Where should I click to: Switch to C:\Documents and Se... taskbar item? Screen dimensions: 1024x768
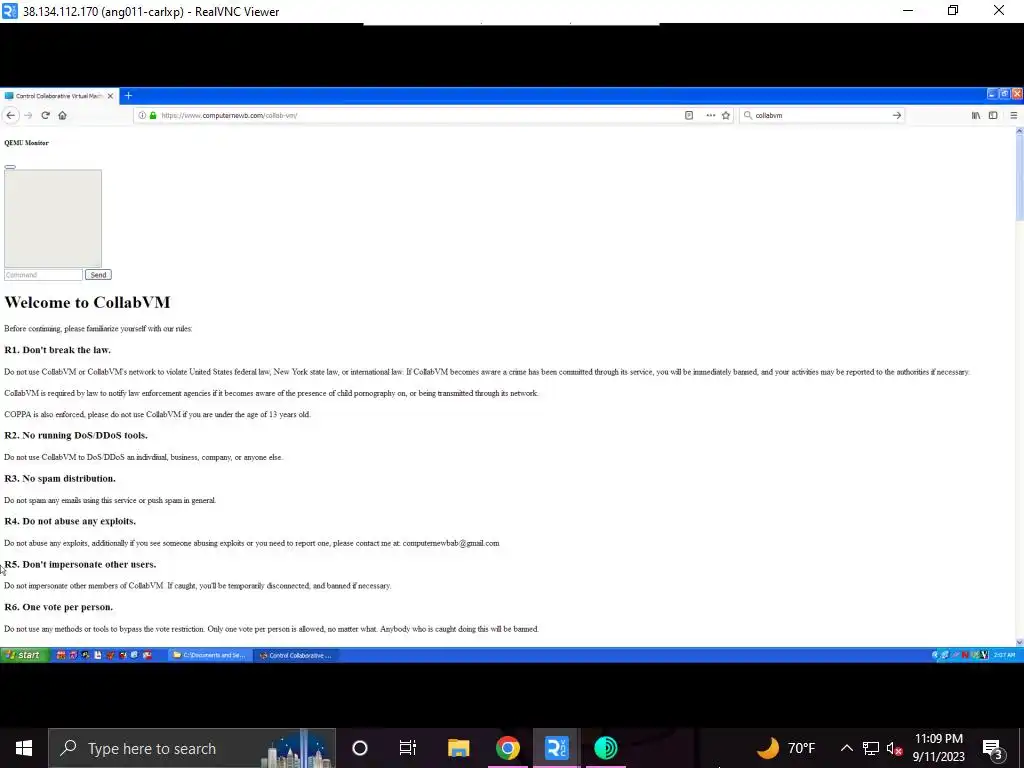[209, 655]
